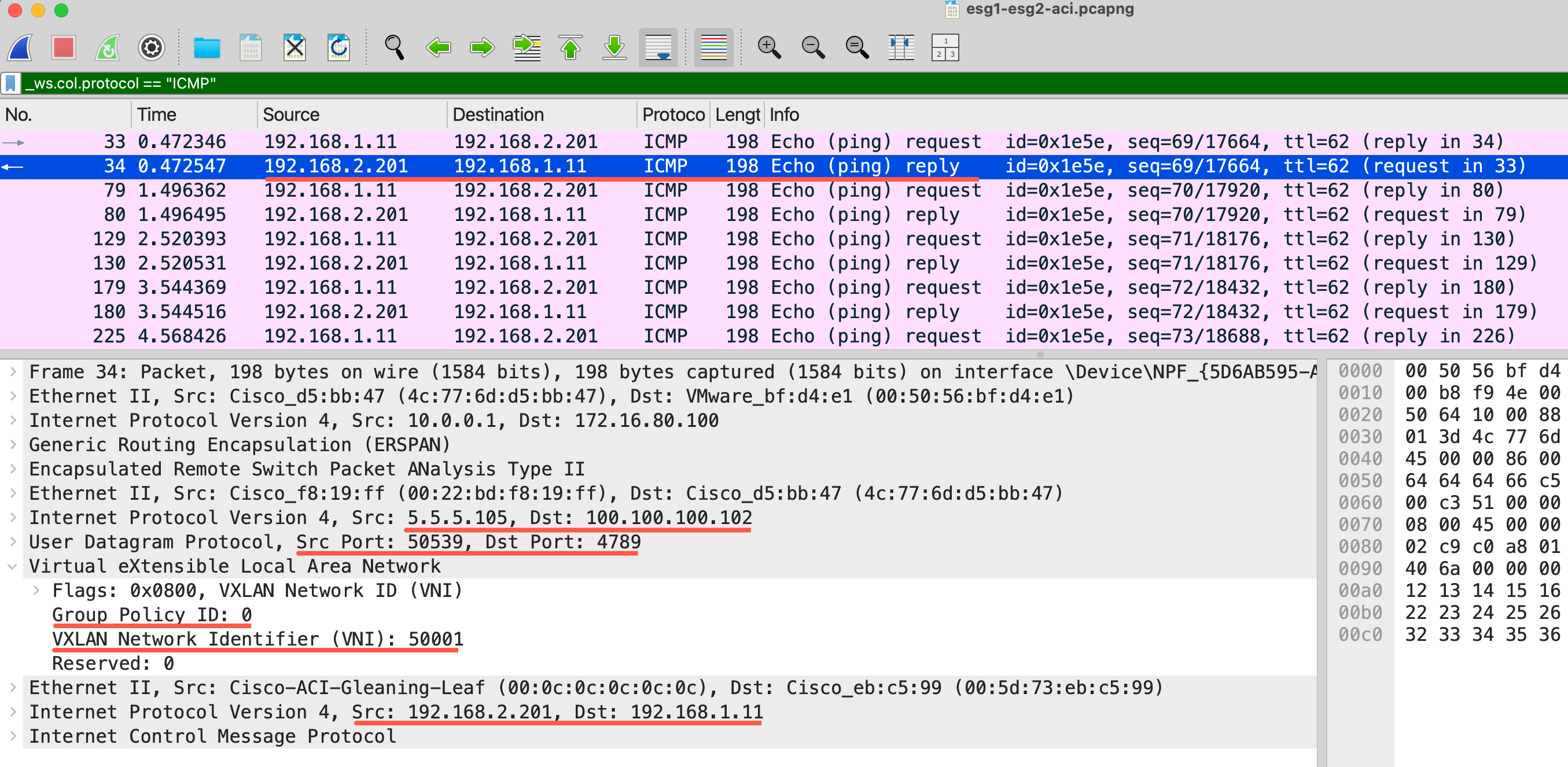1568x767 pixels.
Task: Expand the Frame 34 details
Action: click(13, 371)
